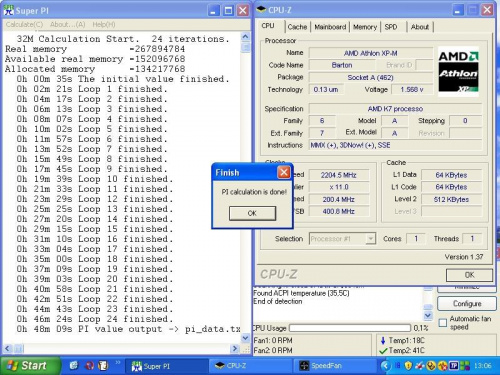Click the green squares tray icon
The width and height of the screenshot is (500, 375).
click(465, 366)
